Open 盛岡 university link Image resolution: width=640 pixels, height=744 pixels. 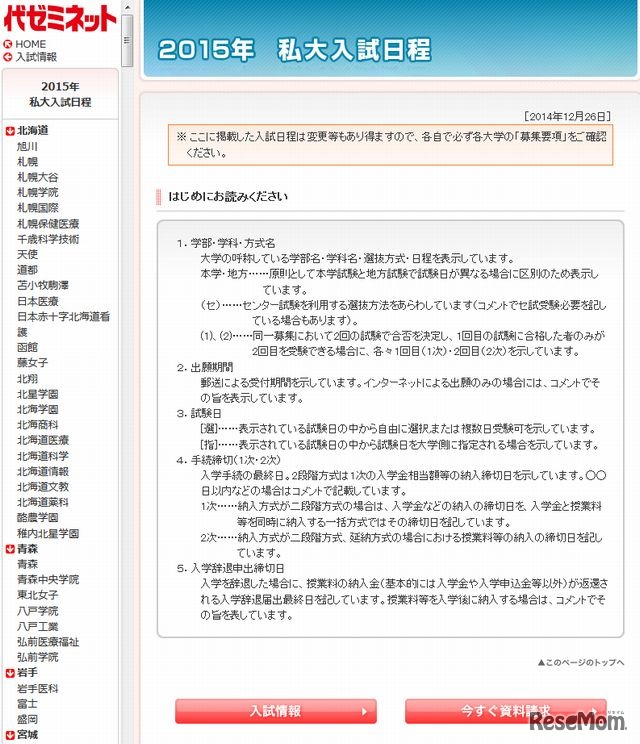(x=28, y=719)
